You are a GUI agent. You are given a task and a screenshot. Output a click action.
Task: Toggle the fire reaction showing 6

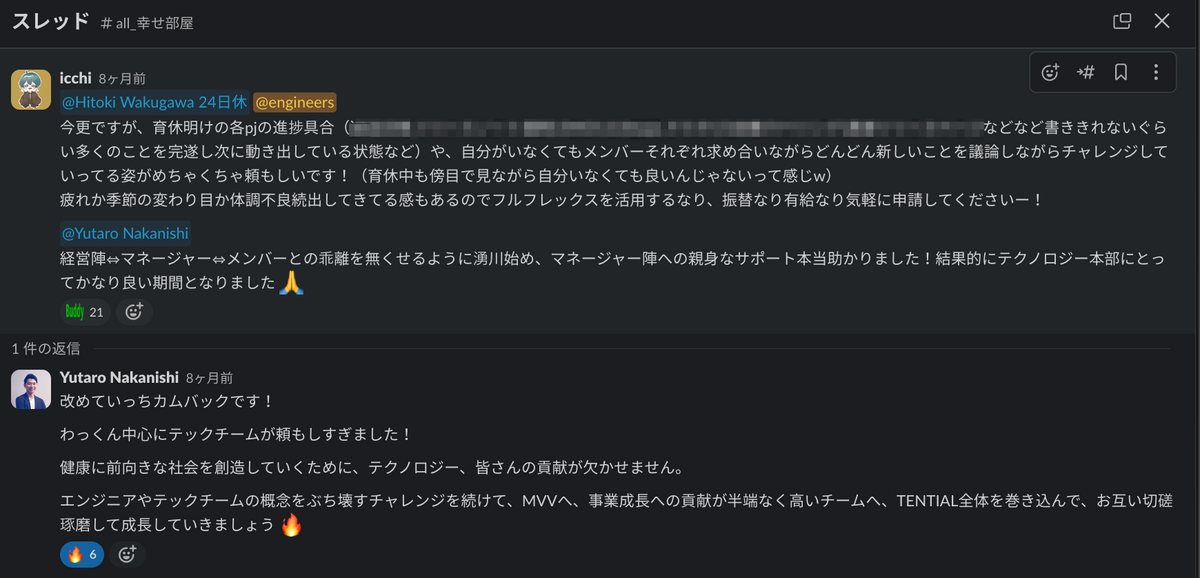coord(82,554)
